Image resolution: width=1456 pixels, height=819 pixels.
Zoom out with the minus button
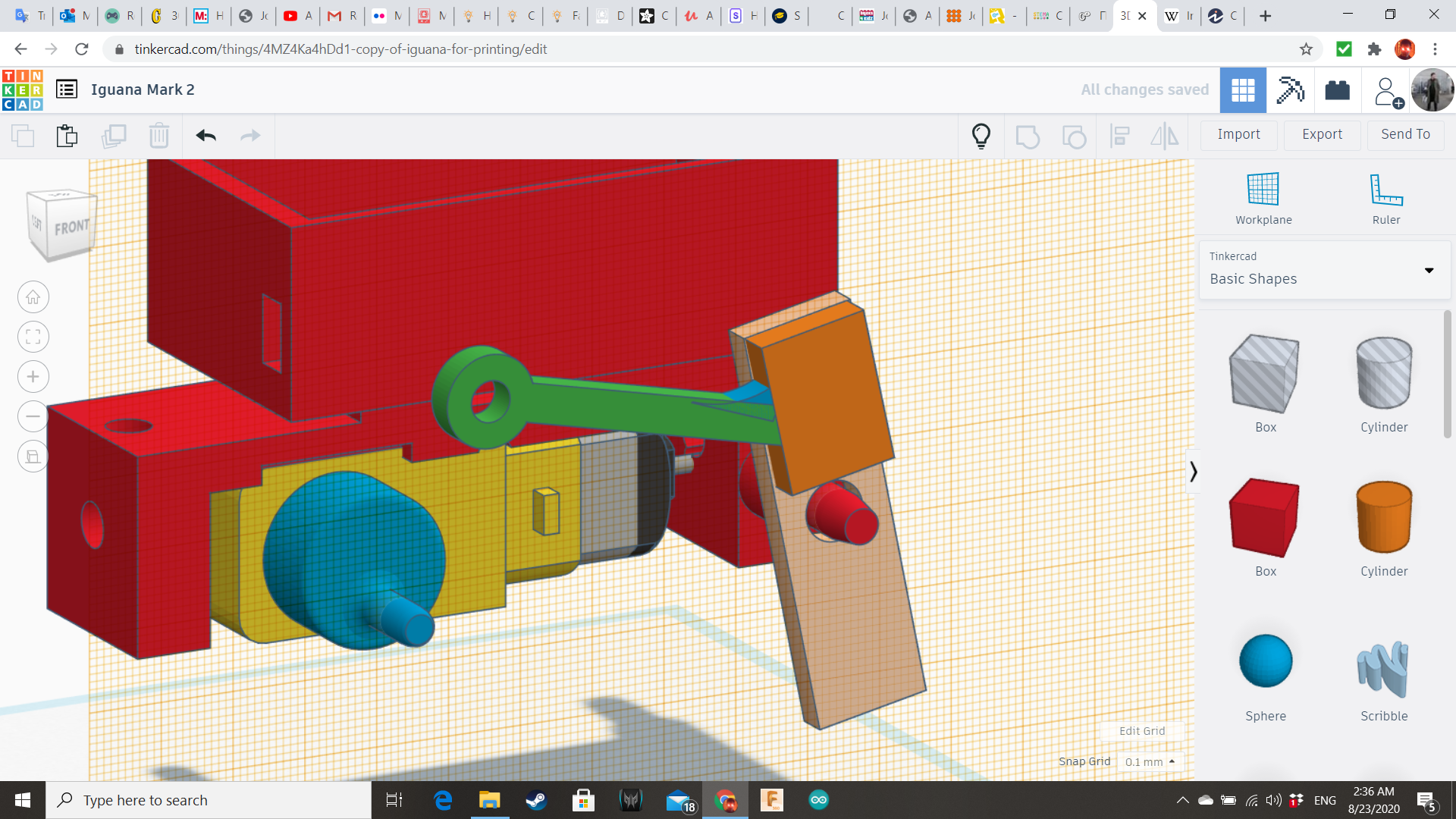[x=33, y=416]
